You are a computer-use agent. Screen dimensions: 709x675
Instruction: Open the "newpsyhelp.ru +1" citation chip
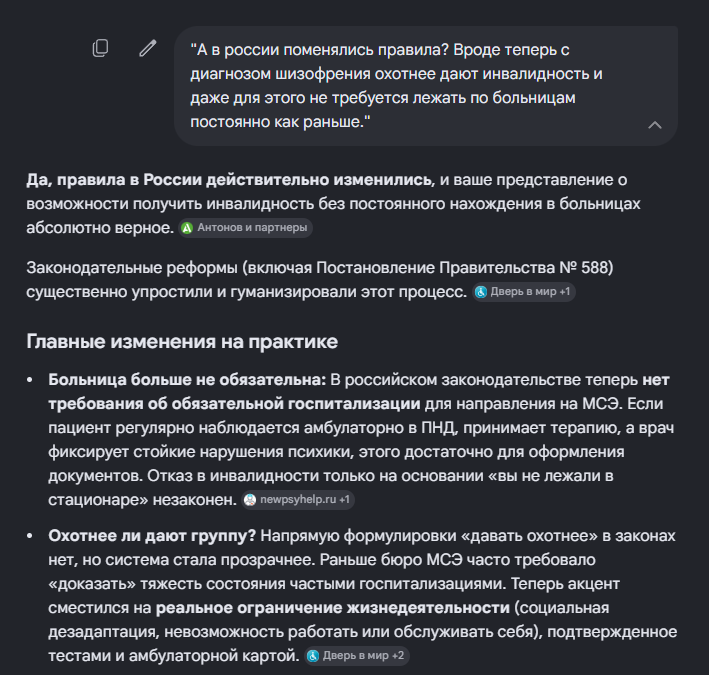tap(298, 500)
